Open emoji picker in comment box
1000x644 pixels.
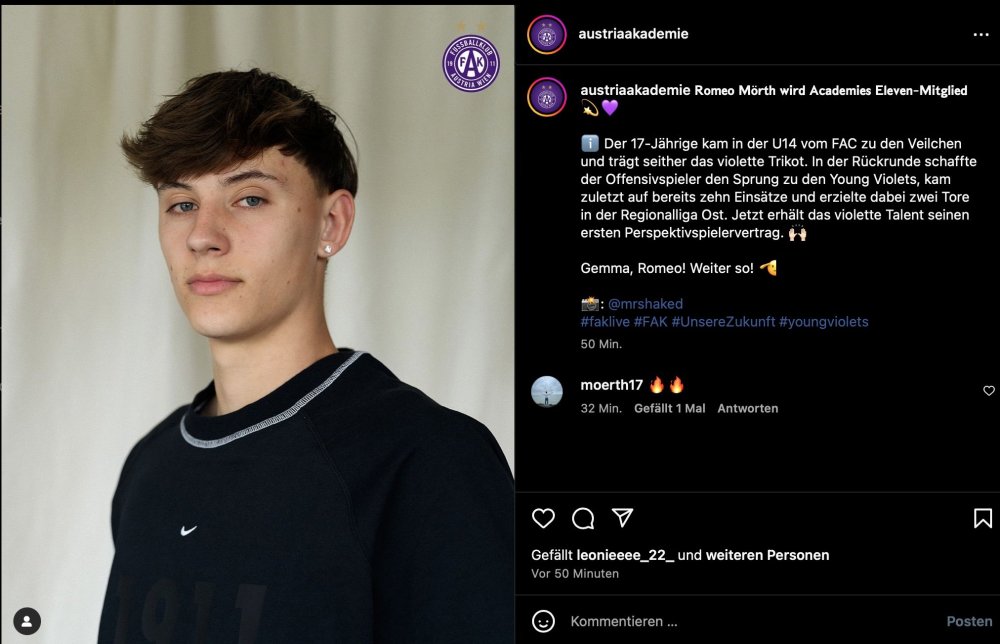543,621
